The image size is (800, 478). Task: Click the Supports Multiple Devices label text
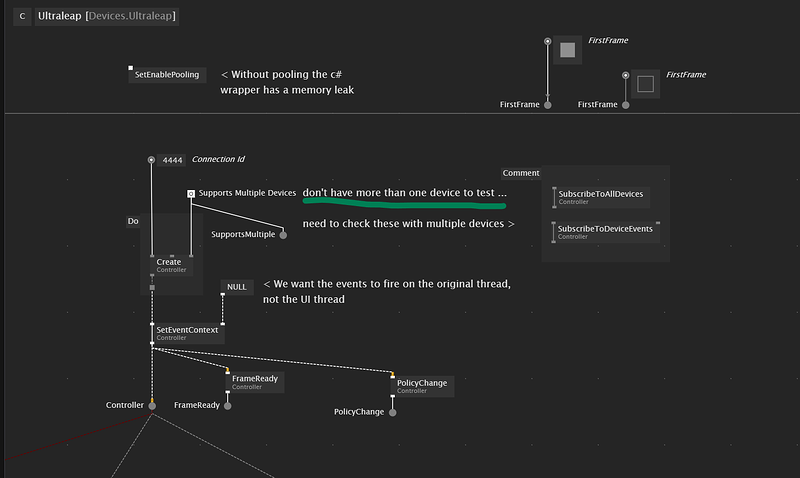click(247, 193)
